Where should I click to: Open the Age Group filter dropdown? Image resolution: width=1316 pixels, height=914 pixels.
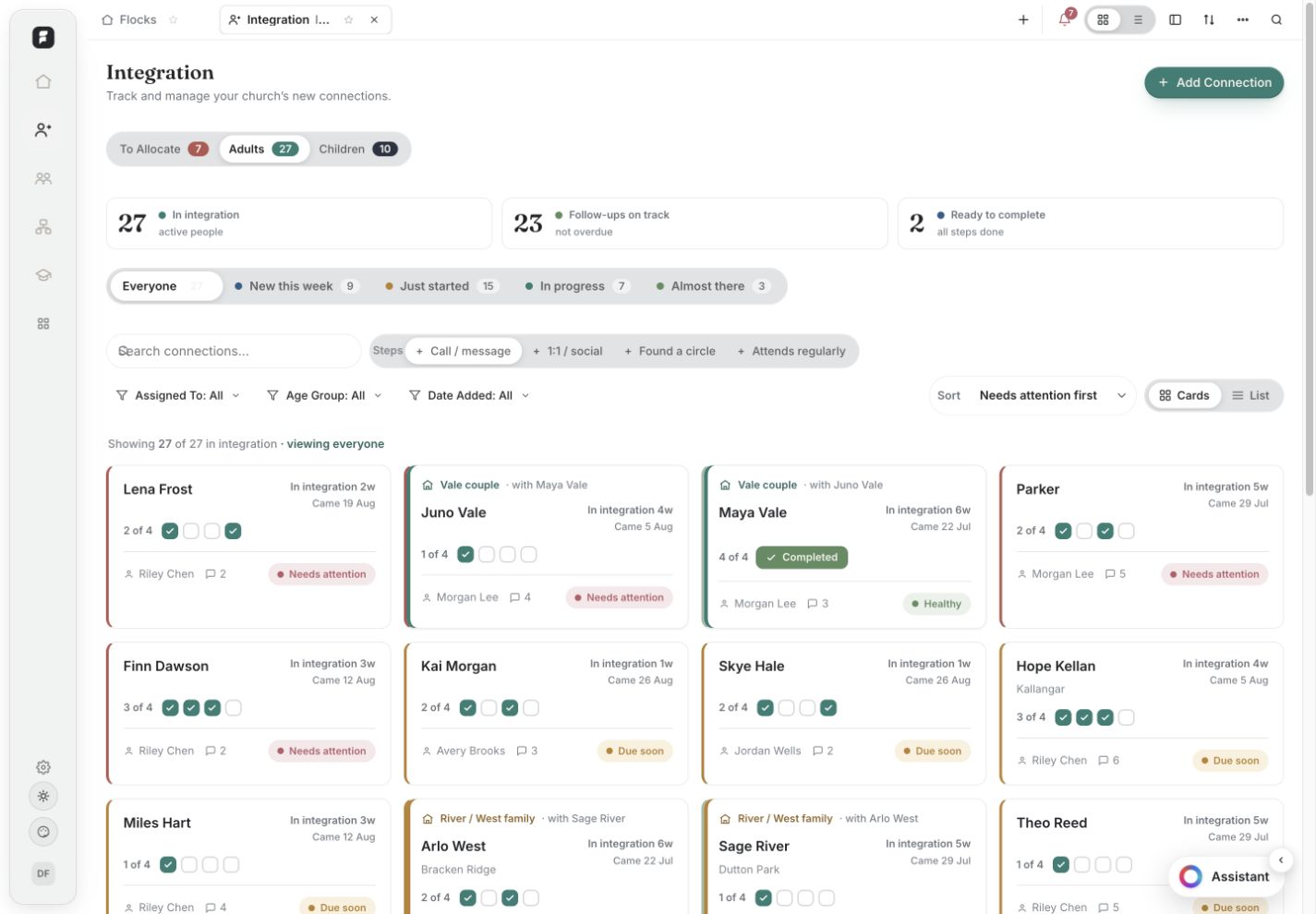[x=324, y=395]
